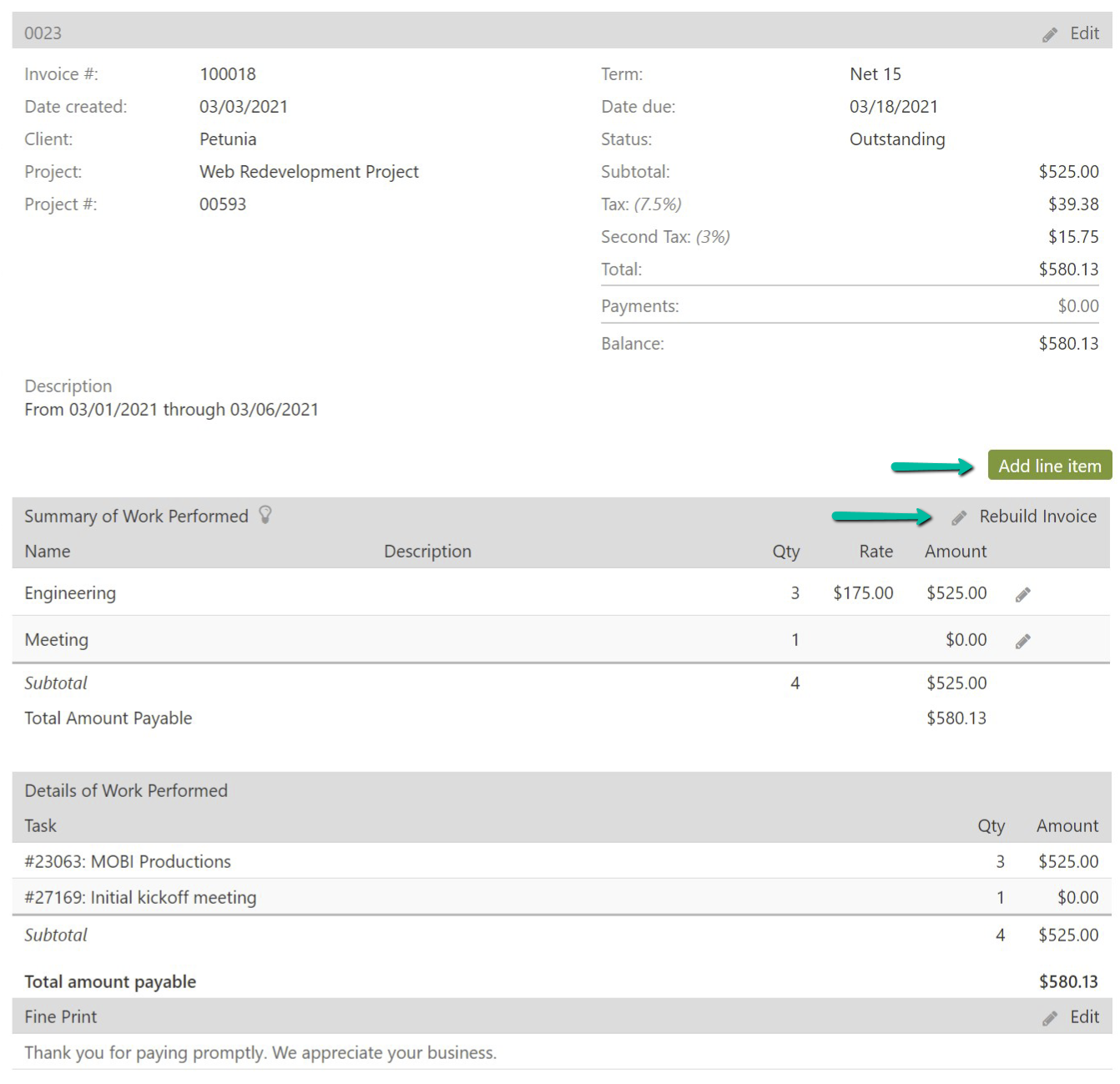This screenshot has width=1120, height=1084.
Task: Click the Add line item button
Action: tap(1049, 466)
